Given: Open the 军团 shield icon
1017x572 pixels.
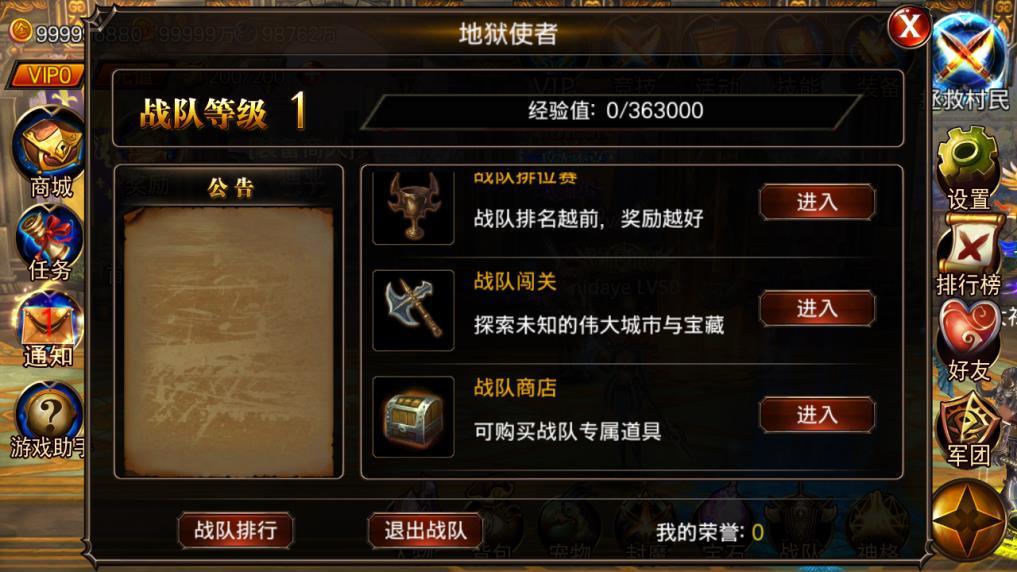Looking at the screenshot, I should [969, 420].
